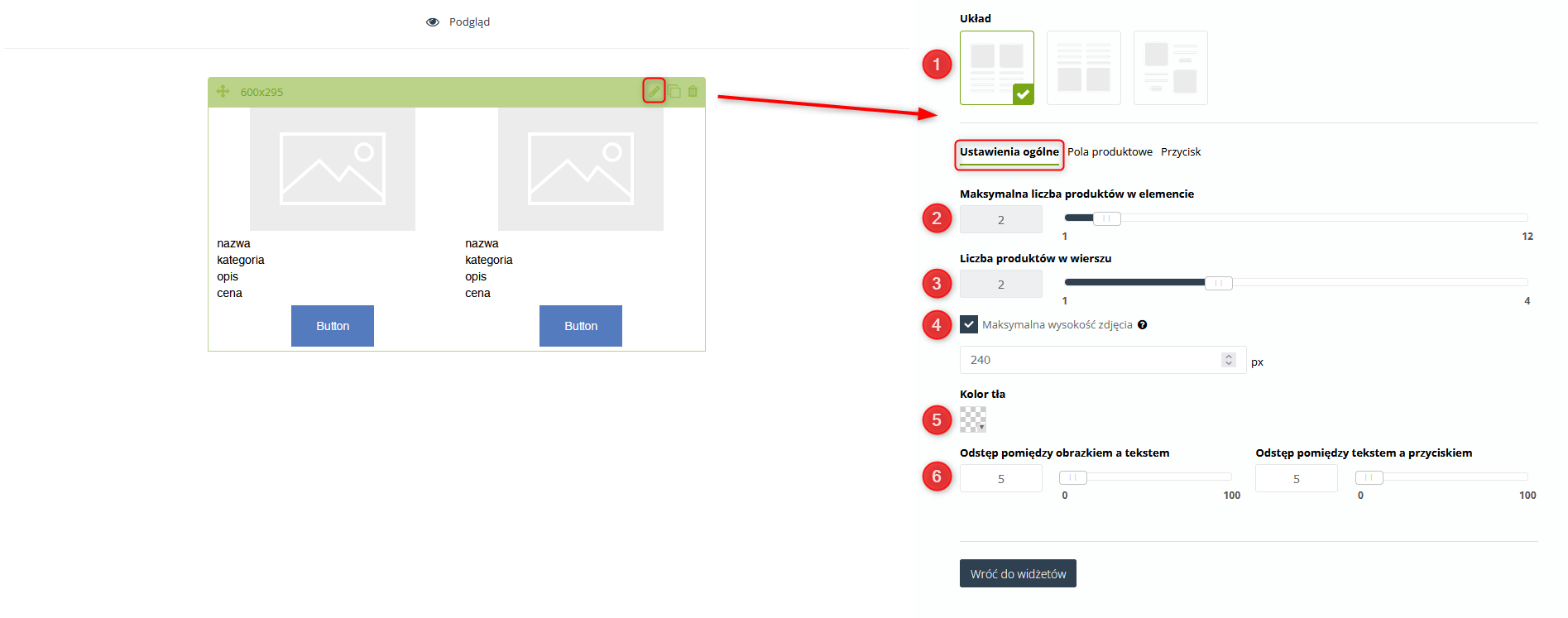Click the right product Button in preview

coord(581,326)
